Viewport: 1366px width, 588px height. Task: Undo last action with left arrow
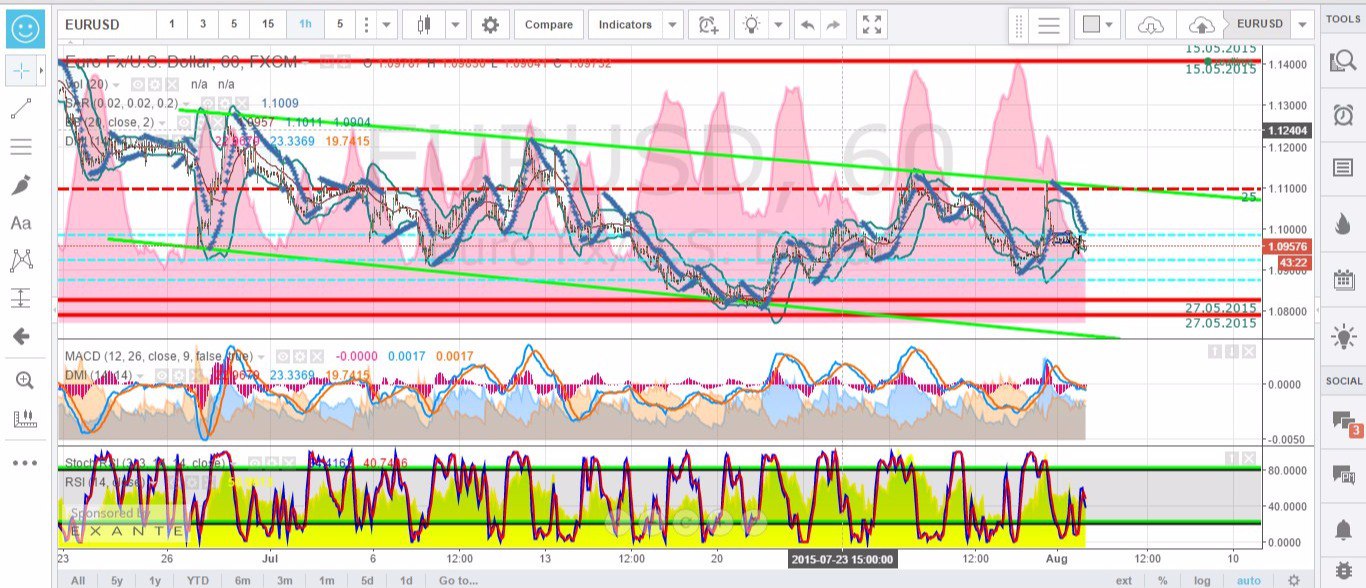point(808,24)
